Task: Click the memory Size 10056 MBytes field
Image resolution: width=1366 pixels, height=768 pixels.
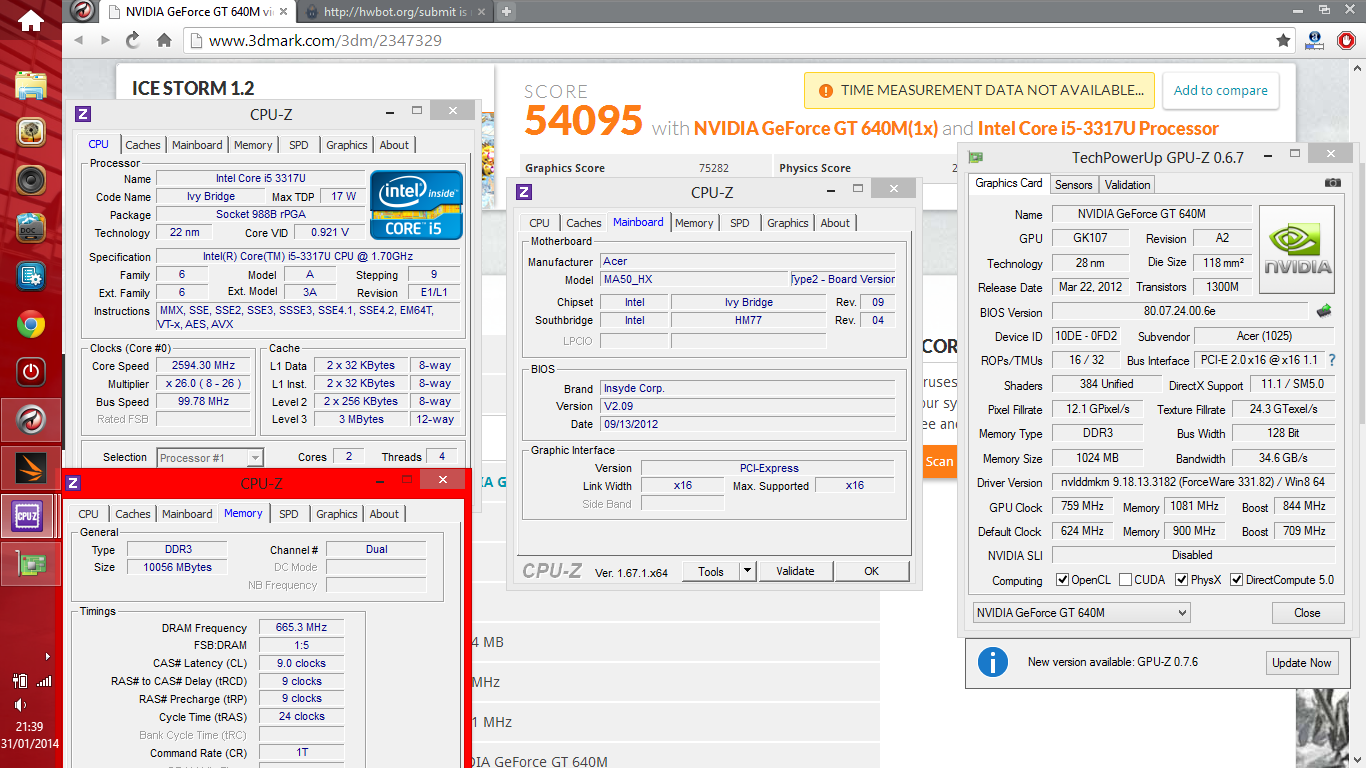Action: (177, 567)
